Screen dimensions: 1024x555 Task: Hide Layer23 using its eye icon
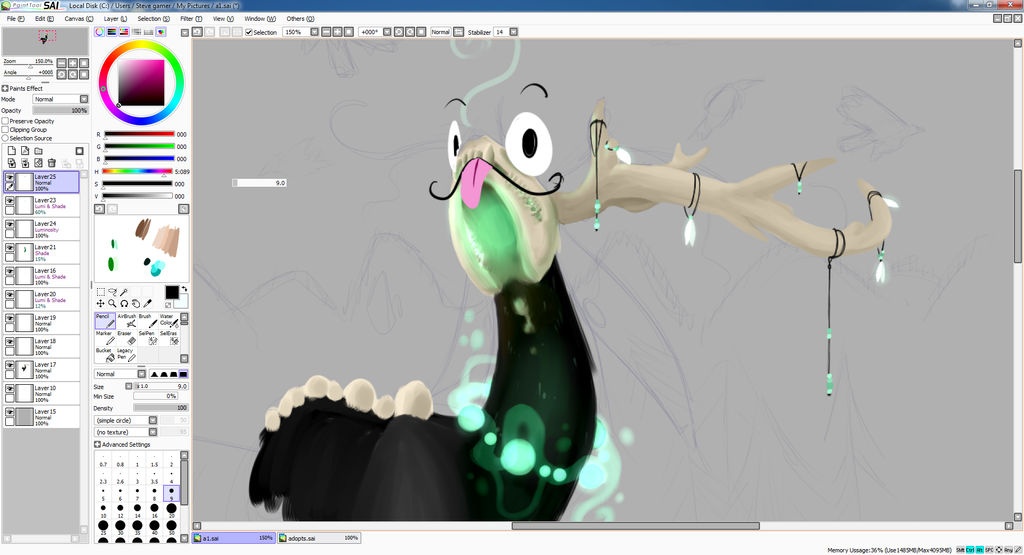(x=10, y=200)
